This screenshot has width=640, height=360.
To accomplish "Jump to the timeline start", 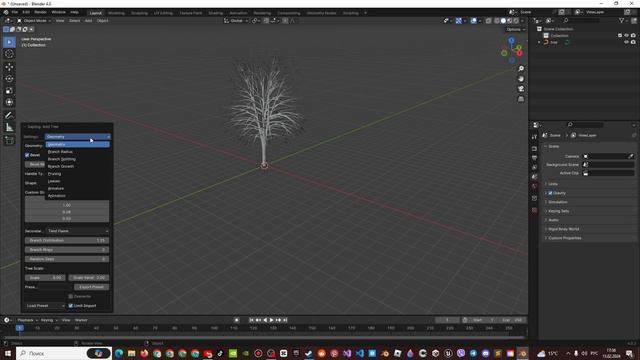I will [x=251, y=320].
